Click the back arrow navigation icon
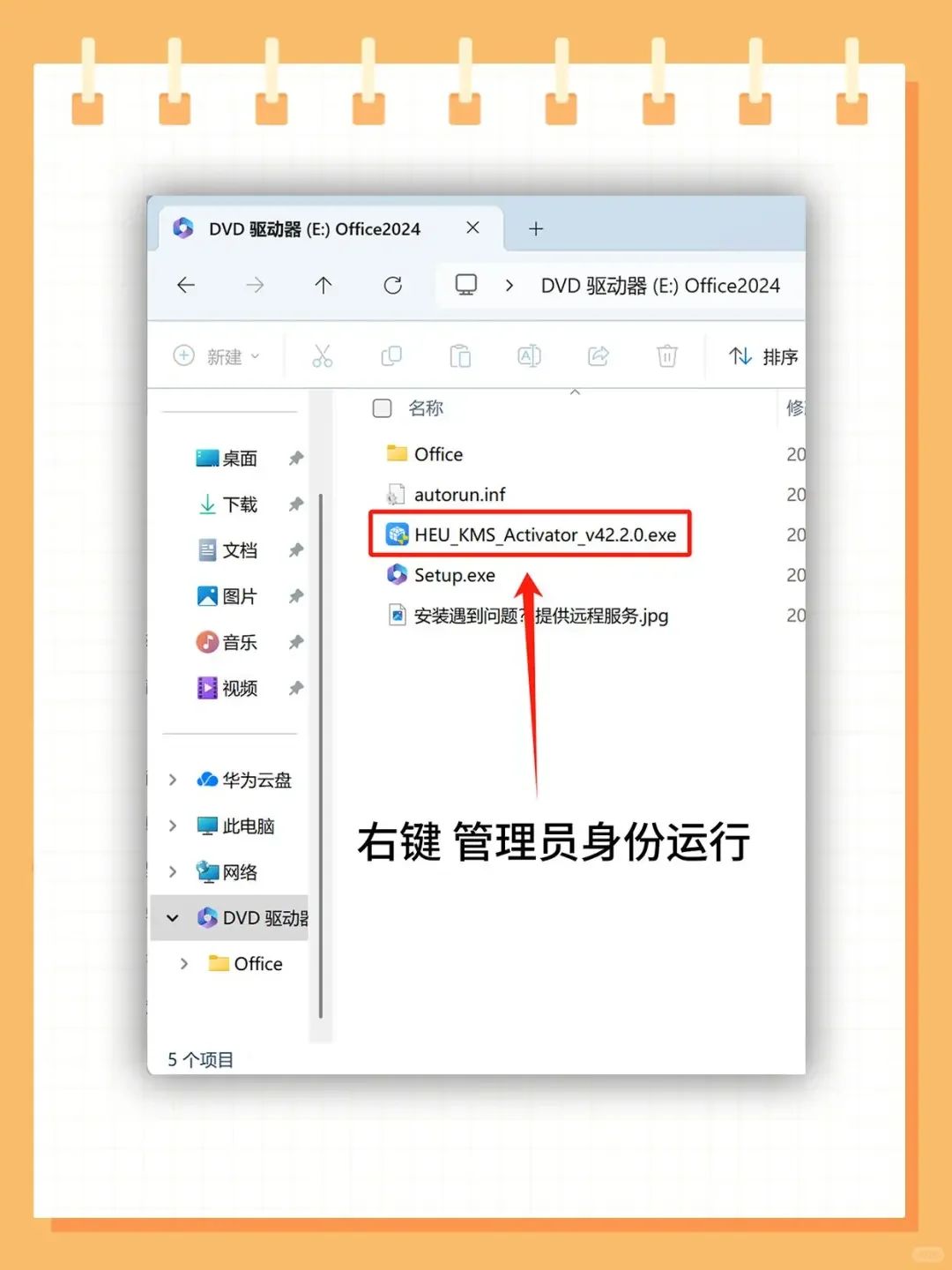952x1270 pixels. (185, 285)
